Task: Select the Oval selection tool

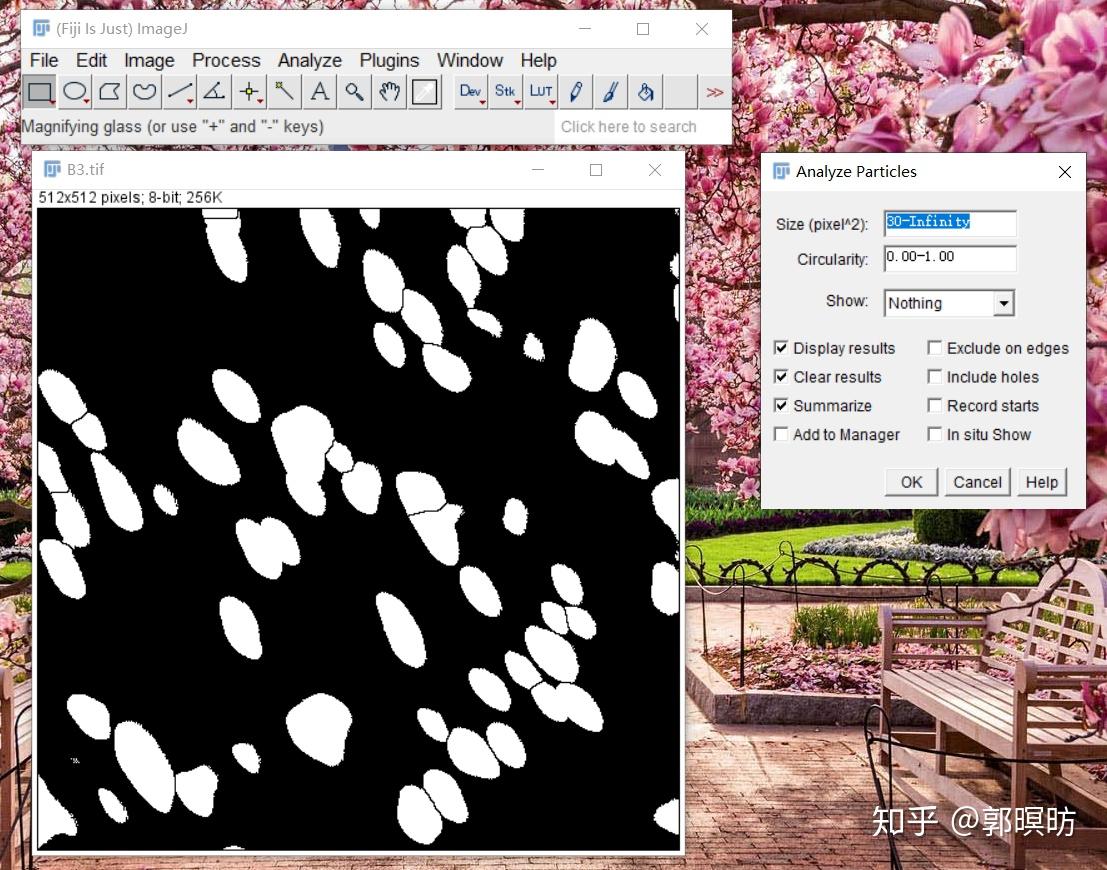Action: 75,91
